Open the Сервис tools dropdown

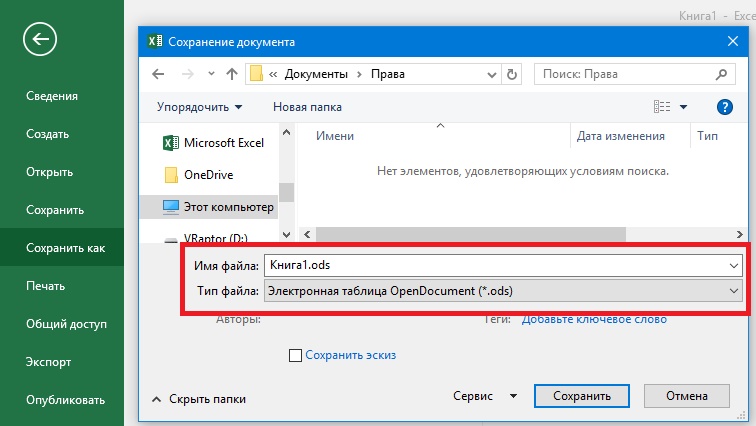click(484, 396)
